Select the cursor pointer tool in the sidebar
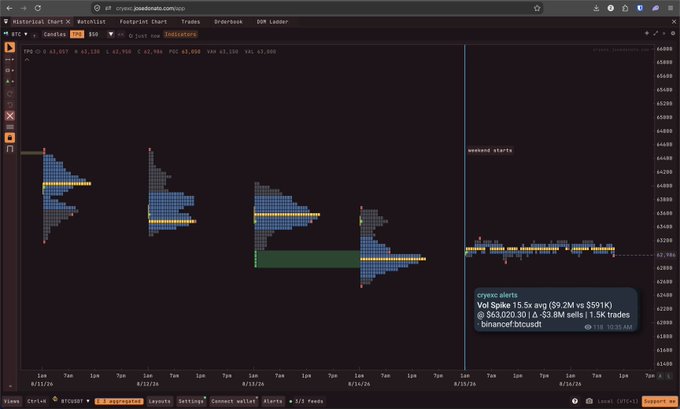Image resolution: width=680 pixels, height=409 pixels. point(10,47)
